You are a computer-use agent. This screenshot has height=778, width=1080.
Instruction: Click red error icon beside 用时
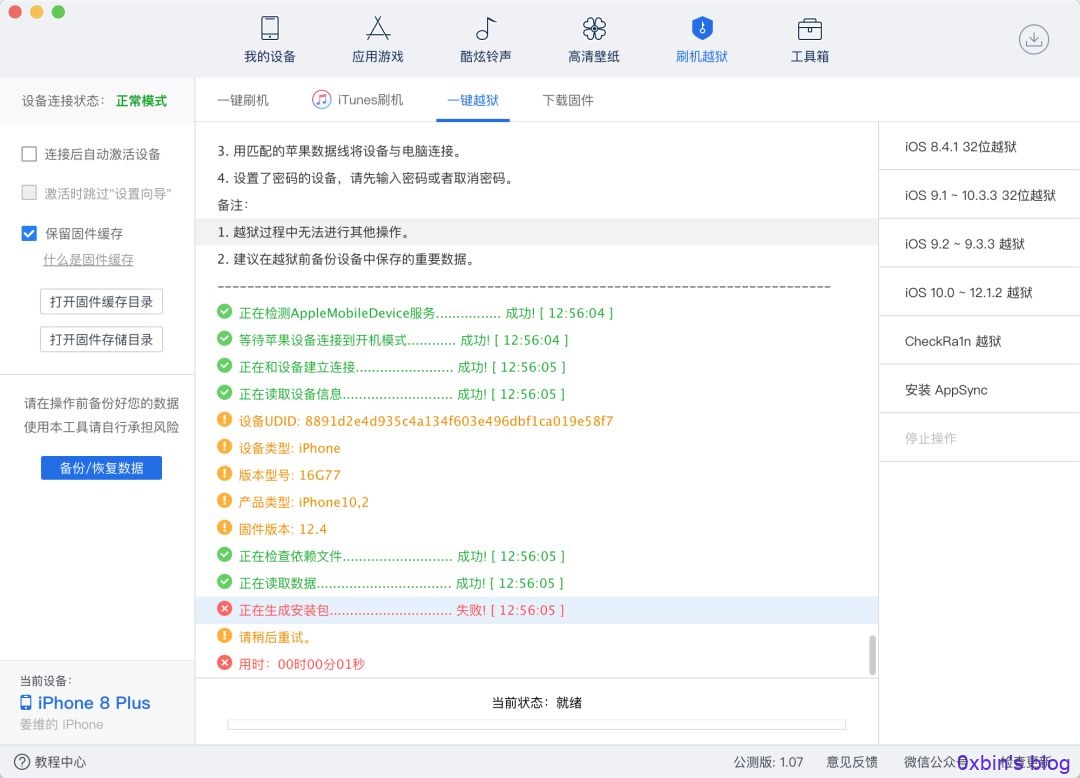click(x=225, y=663)
